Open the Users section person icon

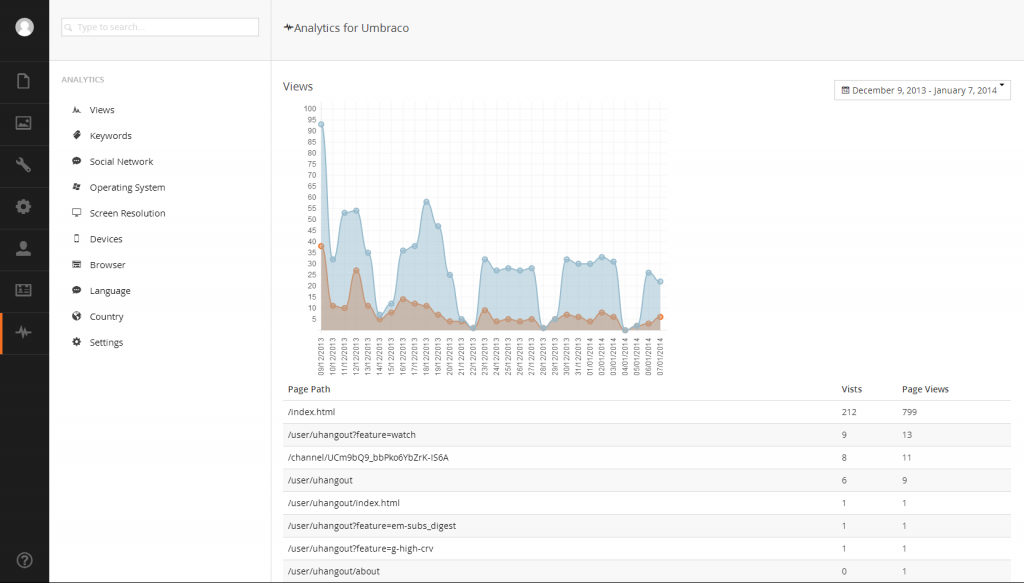point(24,249)
